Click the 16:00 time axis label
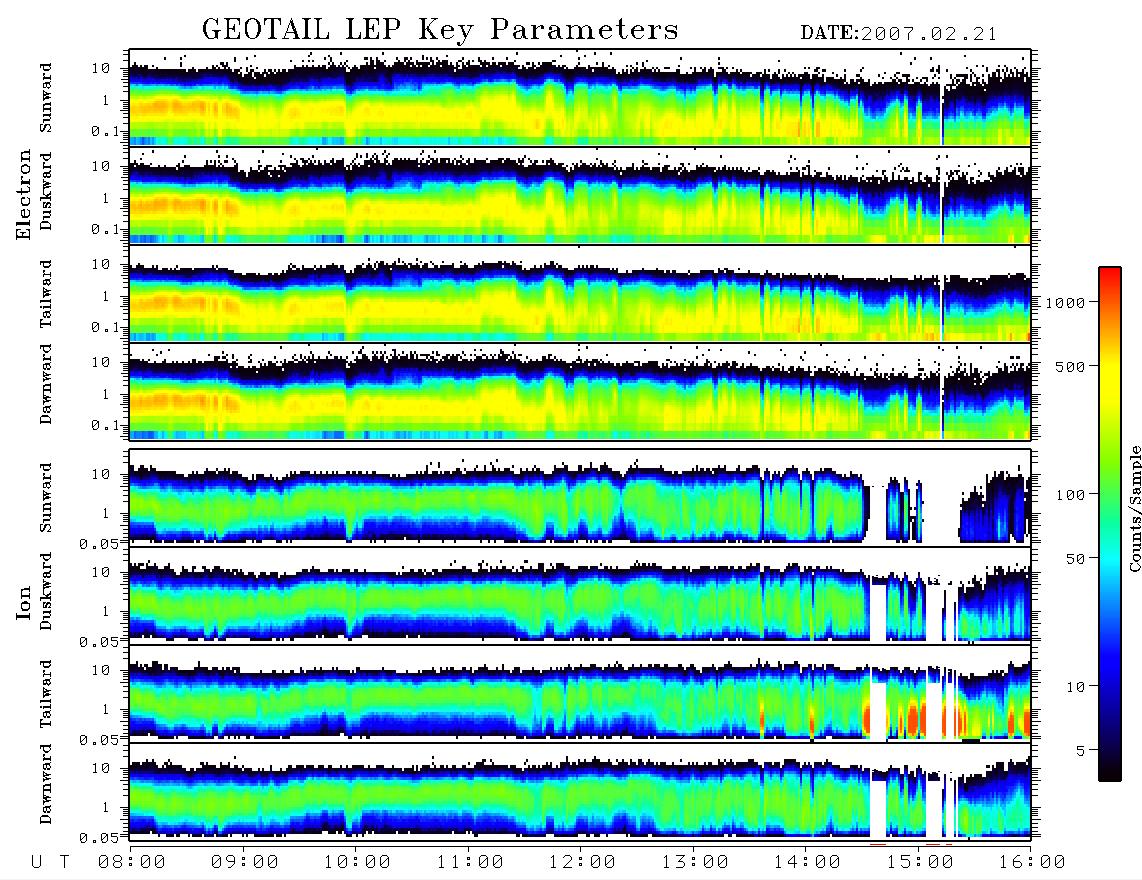 1032,863
